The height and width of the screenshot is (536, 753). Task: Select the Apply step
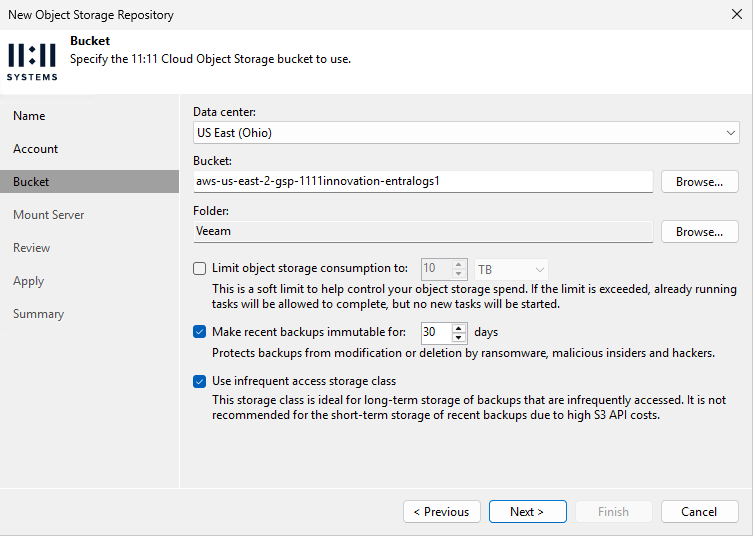pyautogui.click(x=29, y=281)
